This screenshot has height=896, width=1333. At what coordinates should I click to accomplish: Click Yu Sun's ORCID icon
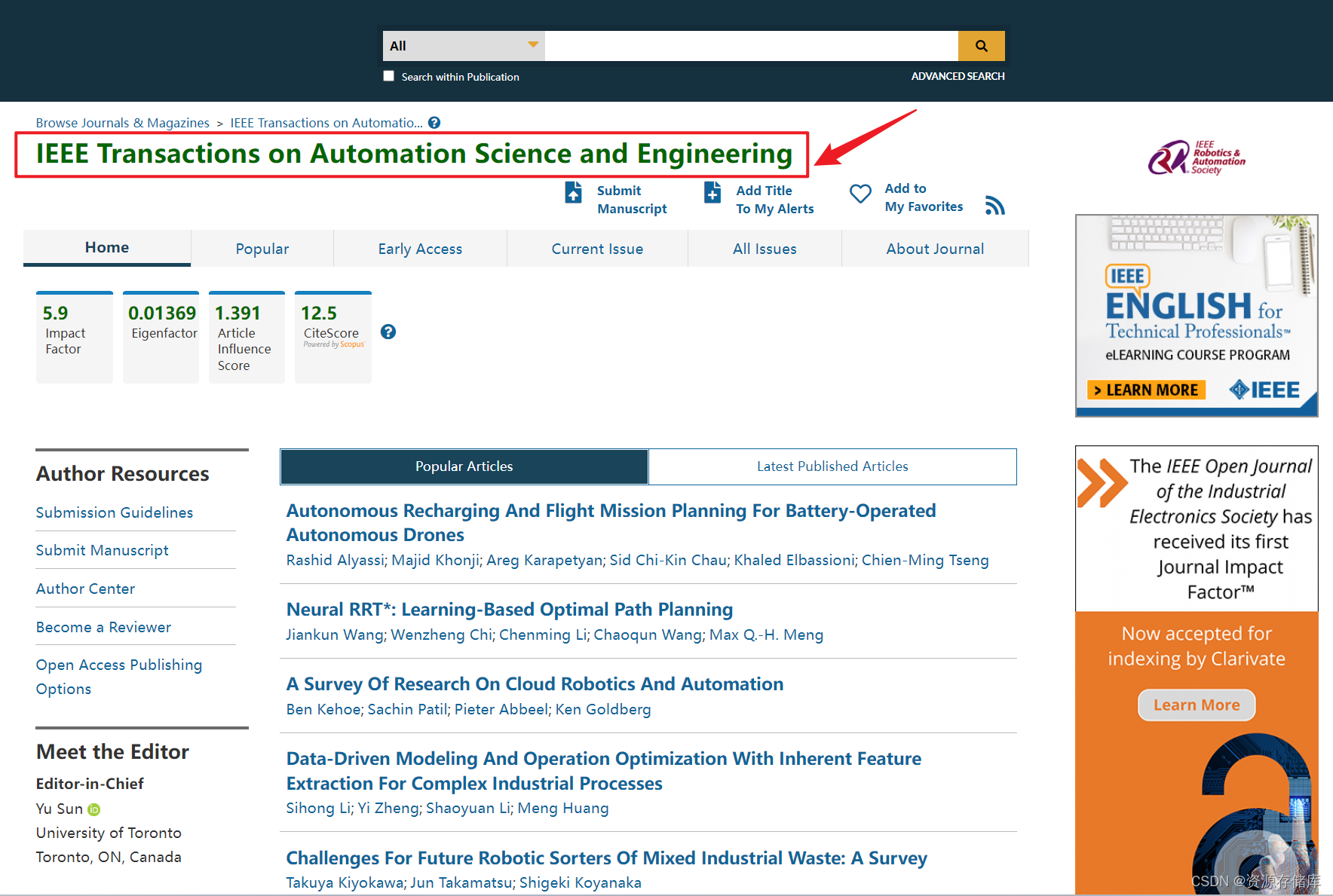[93, 809]
